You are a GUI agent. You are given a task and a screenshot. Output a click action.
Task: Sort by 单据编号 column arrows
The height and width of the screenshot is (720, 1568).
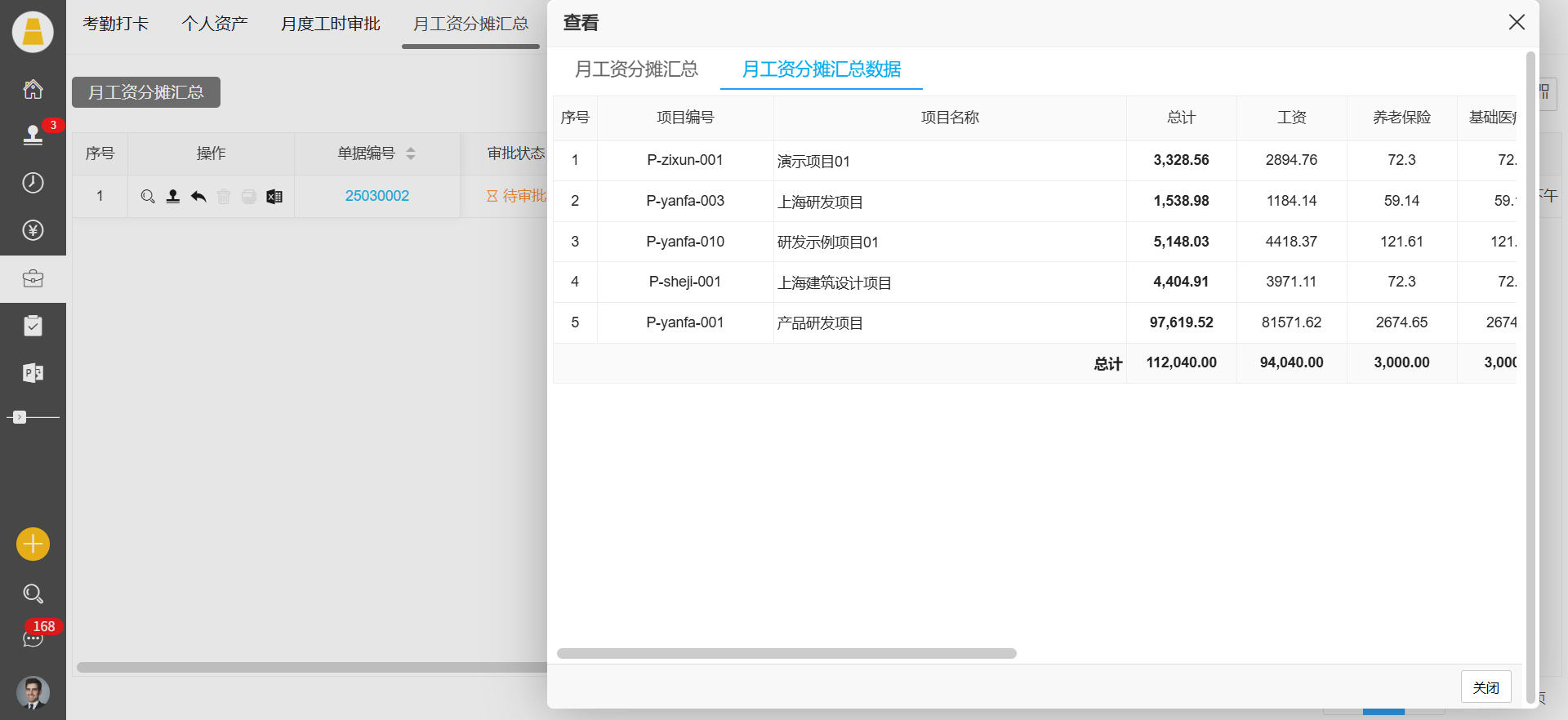(411, 153)
